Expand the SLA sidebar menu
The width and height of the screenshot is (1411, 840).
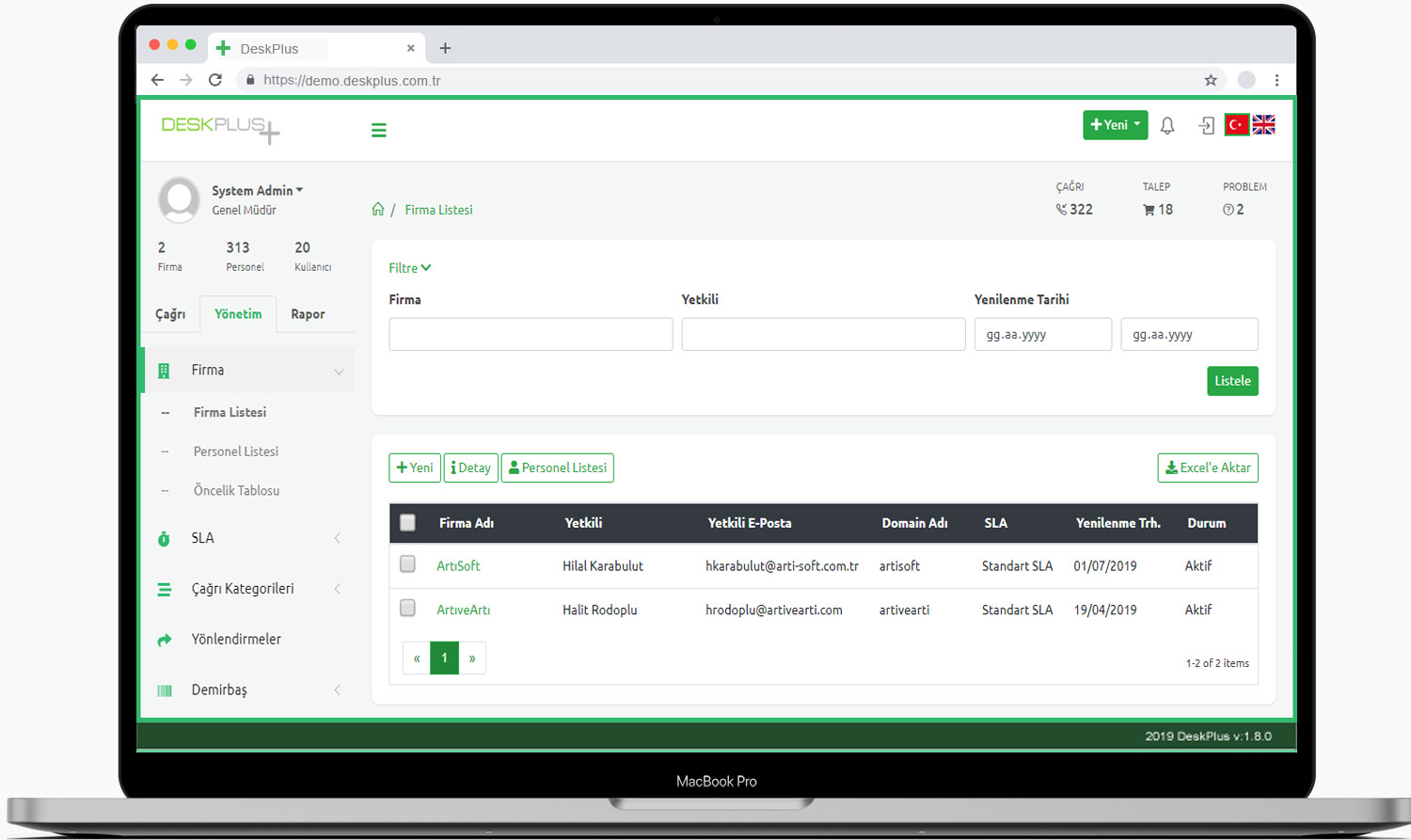click(x=249, y=538)
